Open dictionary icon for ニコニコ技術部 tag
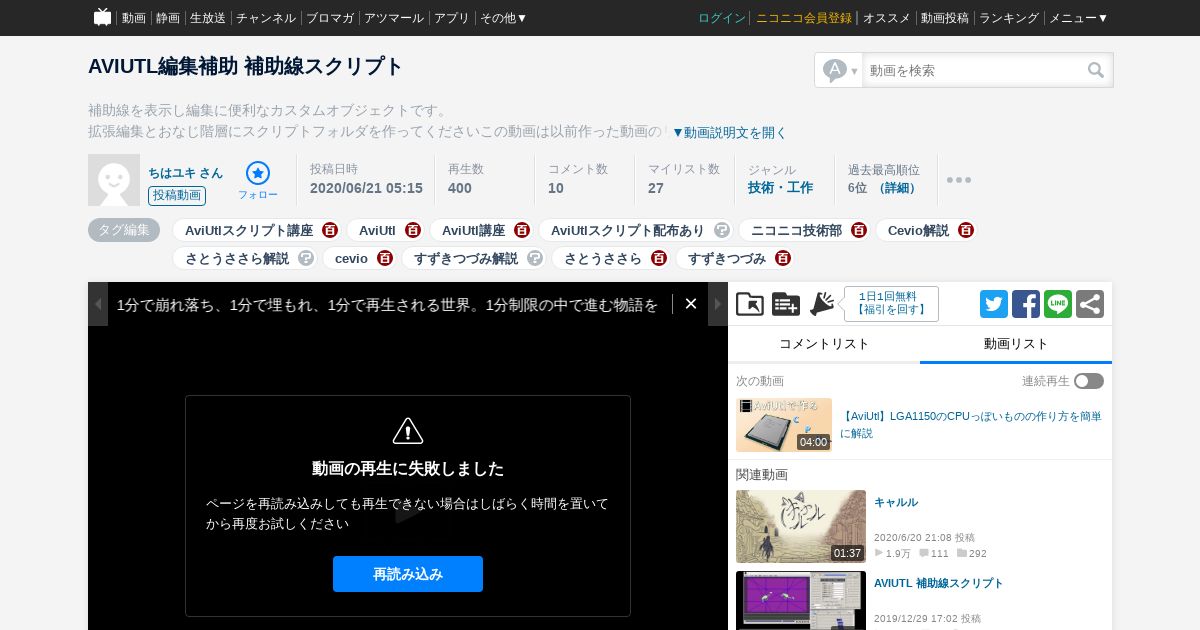1200x630 pixels. click(x=859, y=230)
